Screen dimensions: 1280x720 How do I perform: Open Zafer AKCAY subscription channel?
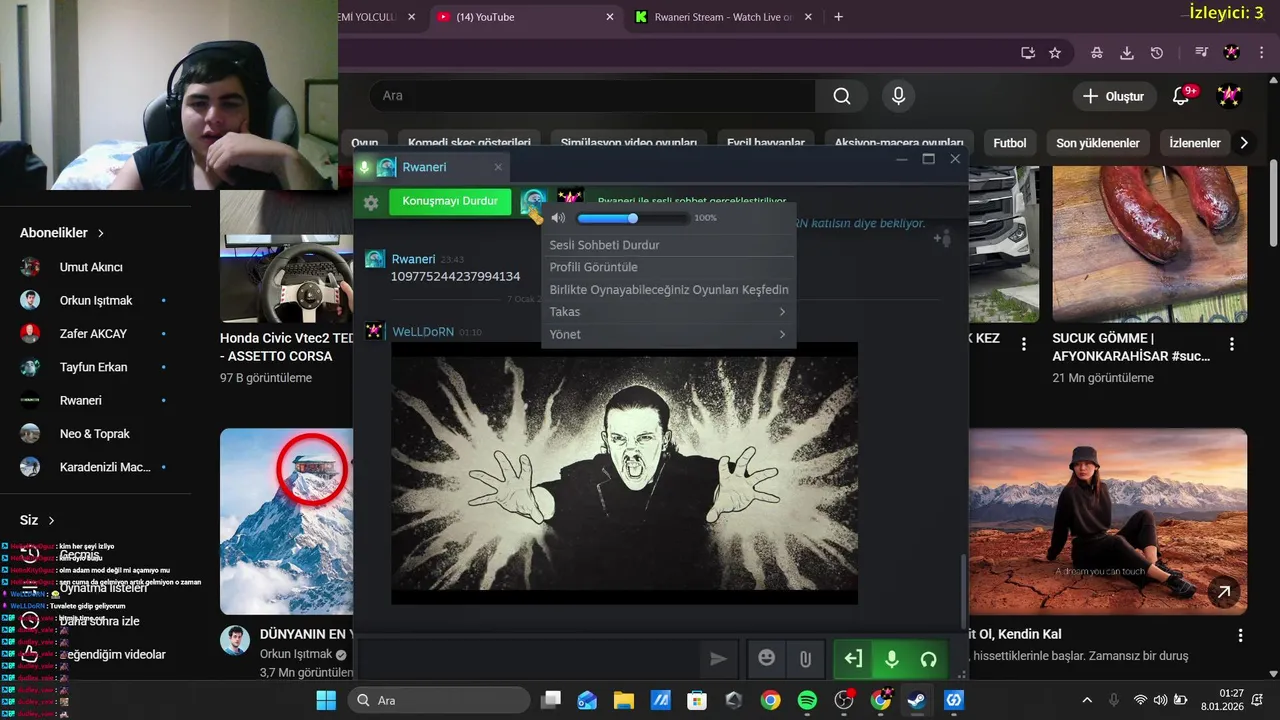(93, 334)
